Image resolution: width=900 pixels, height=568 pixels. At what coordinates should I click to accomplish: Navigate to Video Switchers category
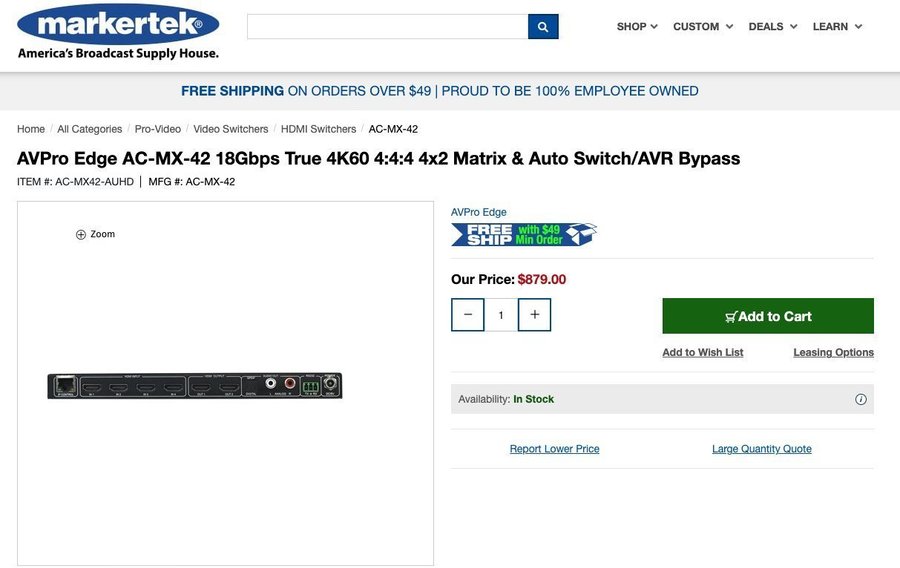pos(231,129)
